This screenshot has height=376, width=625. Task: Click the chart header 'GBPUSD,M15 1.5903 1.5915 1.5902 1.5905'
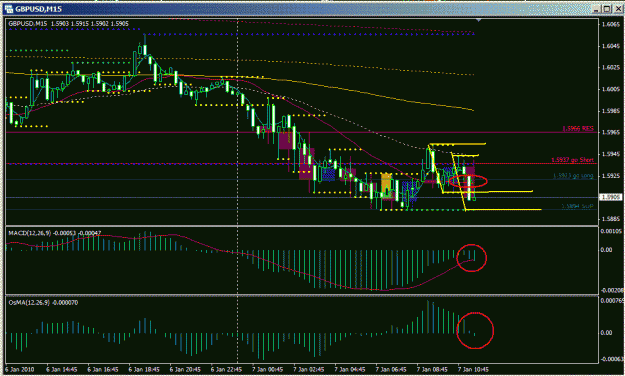click(68, 24)
